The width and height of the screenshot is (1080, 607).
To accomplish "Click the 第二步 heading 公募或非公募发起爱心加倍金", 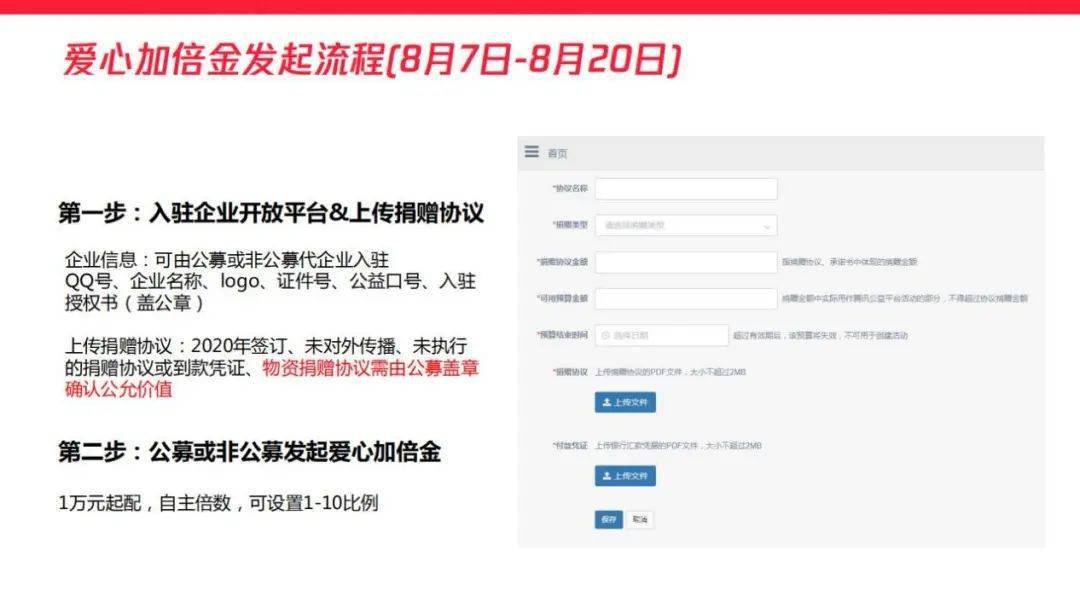I will coord(249,452).
